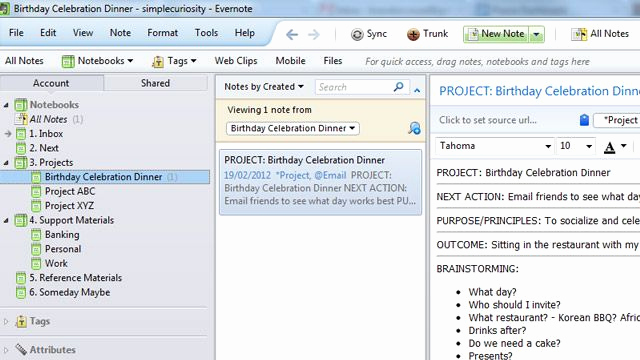
Task: Open the 2. Next notebook
Action: (x=44, y=148)
